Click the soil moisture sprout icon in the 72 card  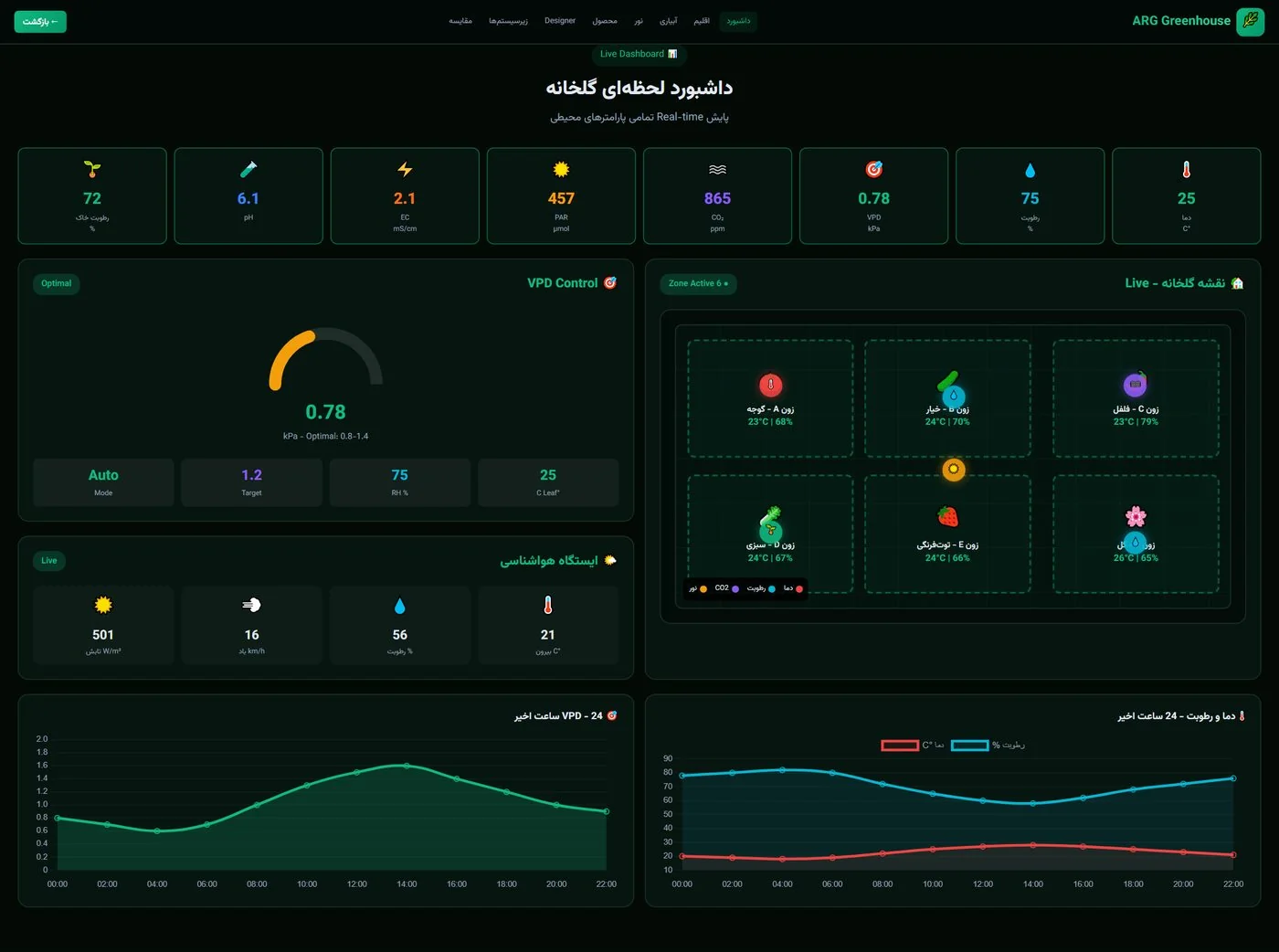pos(92,169)
